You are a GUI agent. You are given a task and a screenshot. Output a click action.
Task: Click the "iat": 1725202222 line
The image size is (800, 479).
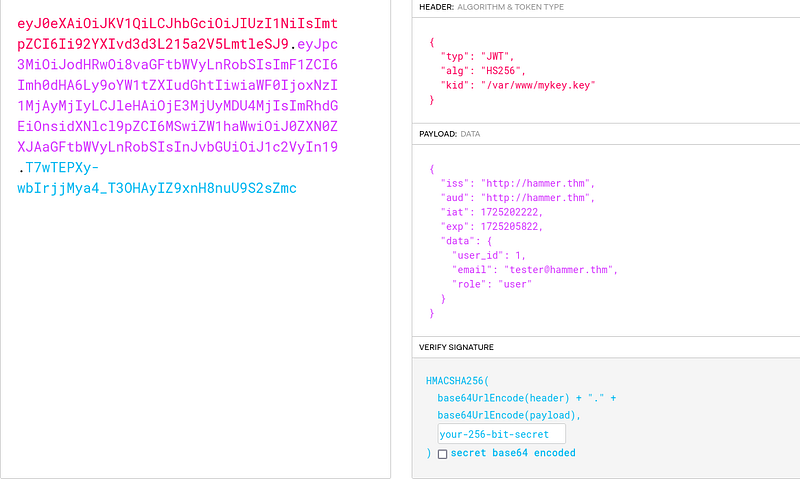coord(491,212)
